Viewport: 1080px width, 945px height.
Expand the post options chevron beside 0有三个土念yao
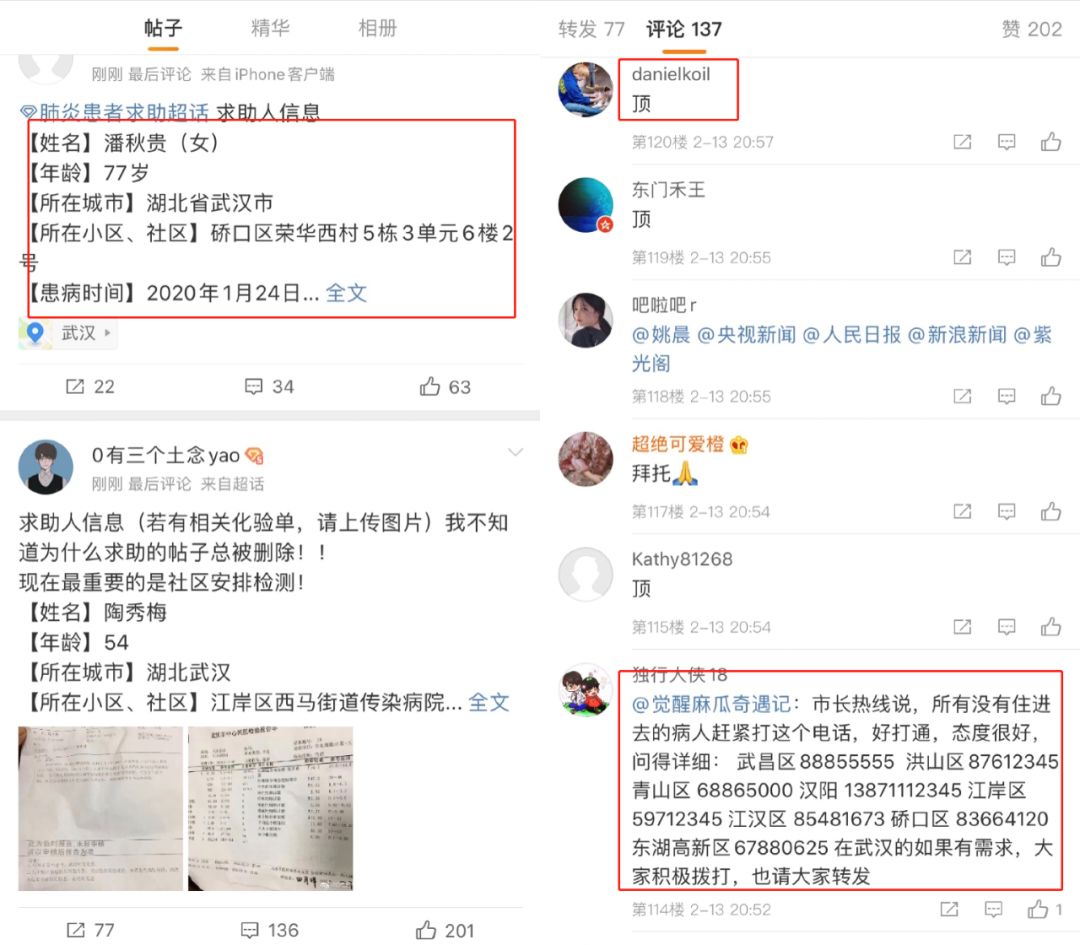[x=515, y=453]
